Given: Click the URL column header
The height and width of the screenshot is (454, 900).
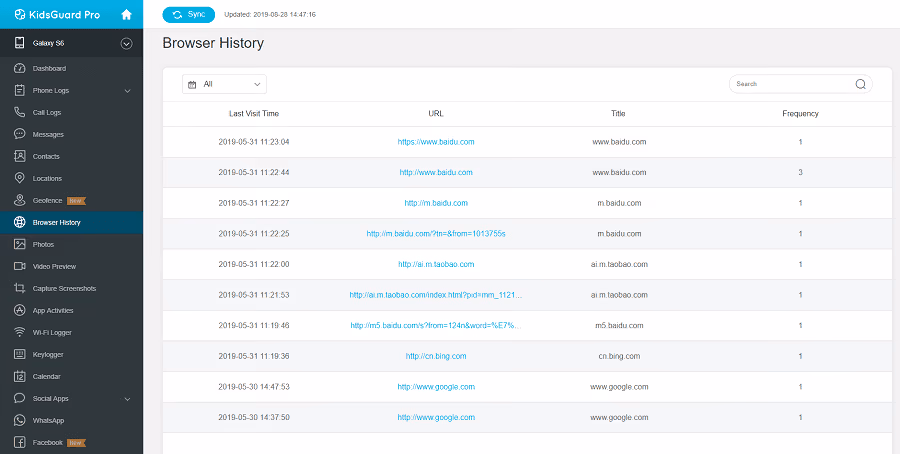Looking at the screenshot, I should 436,114.
